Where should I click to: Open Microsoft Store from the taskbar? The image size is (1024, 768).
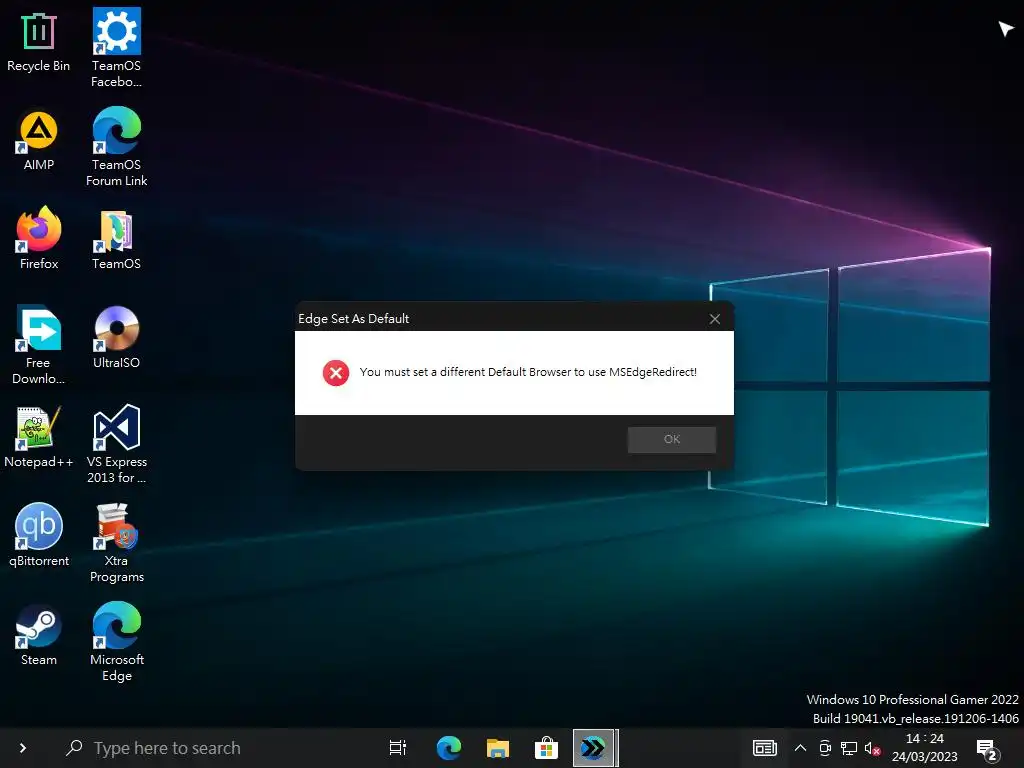coord(546,748)
